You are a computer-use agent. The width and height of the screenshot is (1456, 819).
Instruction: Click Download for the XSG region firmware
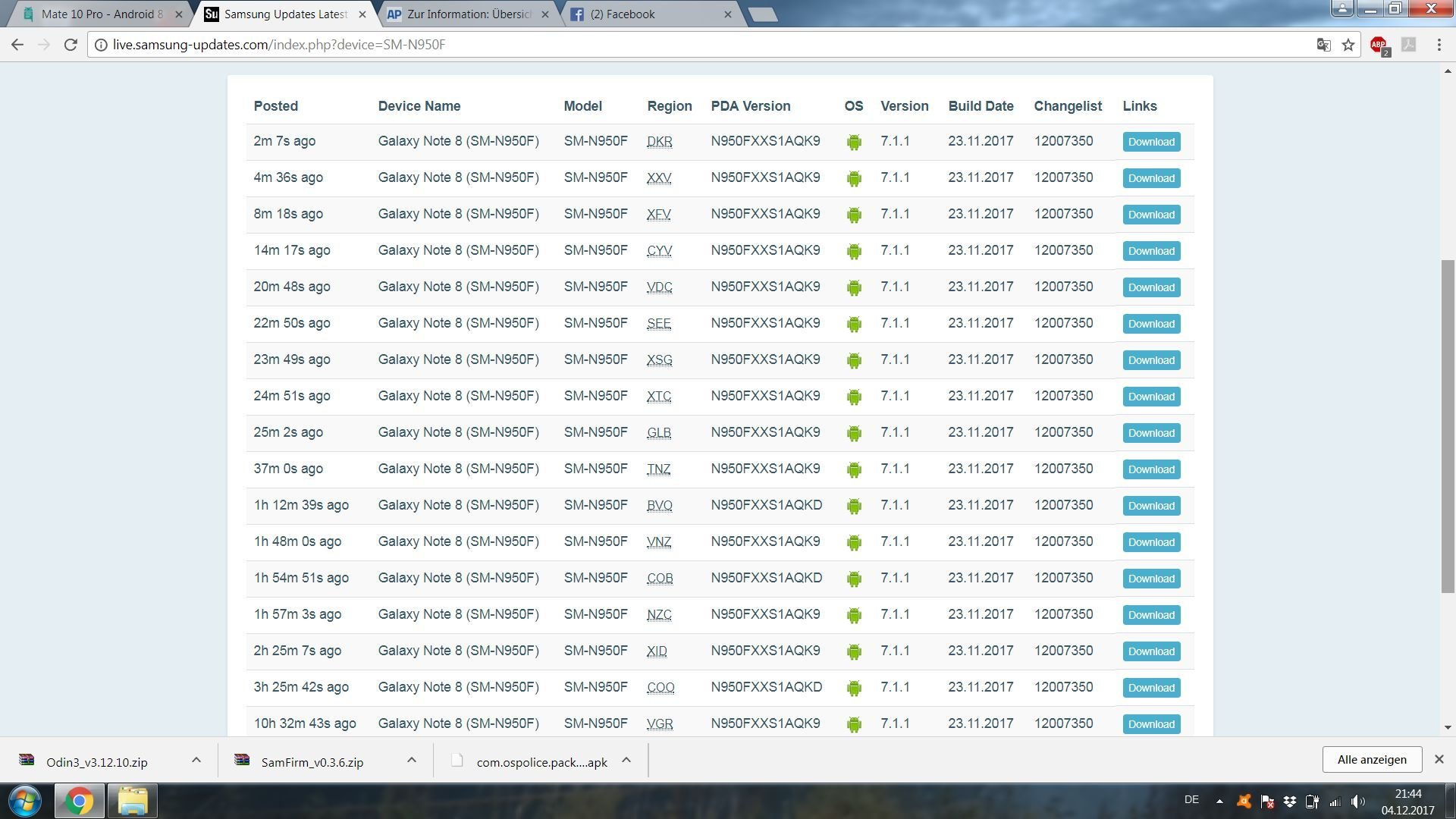click(1151, 360)
